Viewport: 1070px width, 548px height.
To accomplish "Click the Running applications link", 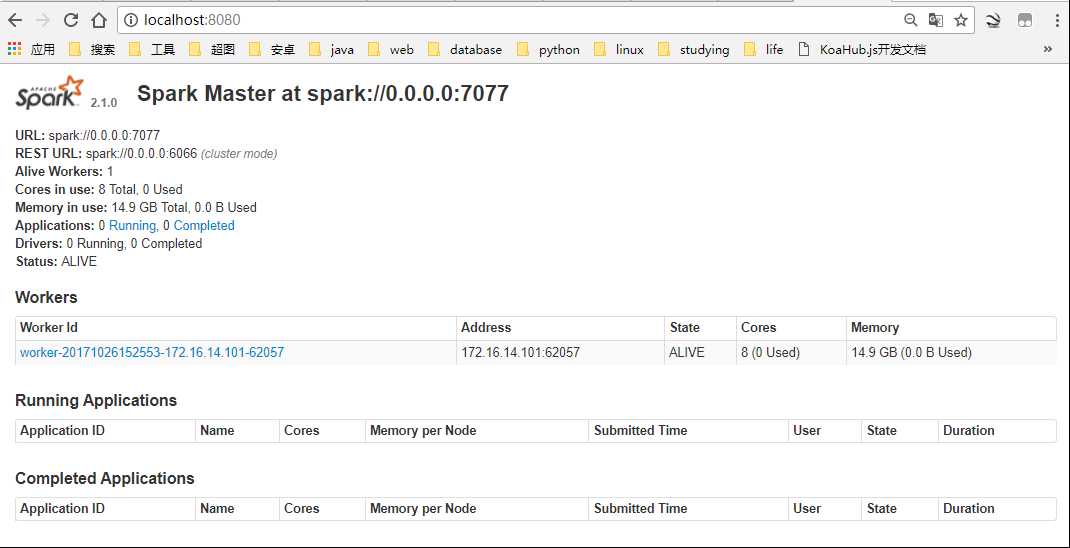I will coord(132,225).
